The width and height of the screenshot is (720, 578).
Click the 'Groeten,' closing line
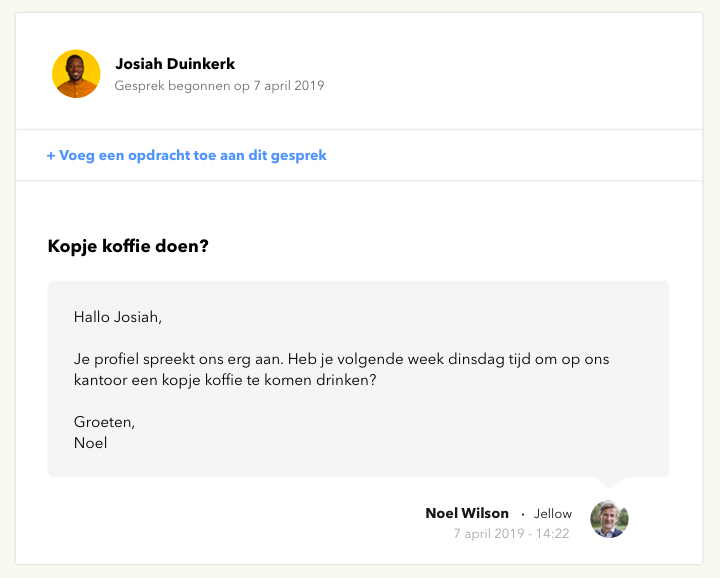tap(104, 421)
